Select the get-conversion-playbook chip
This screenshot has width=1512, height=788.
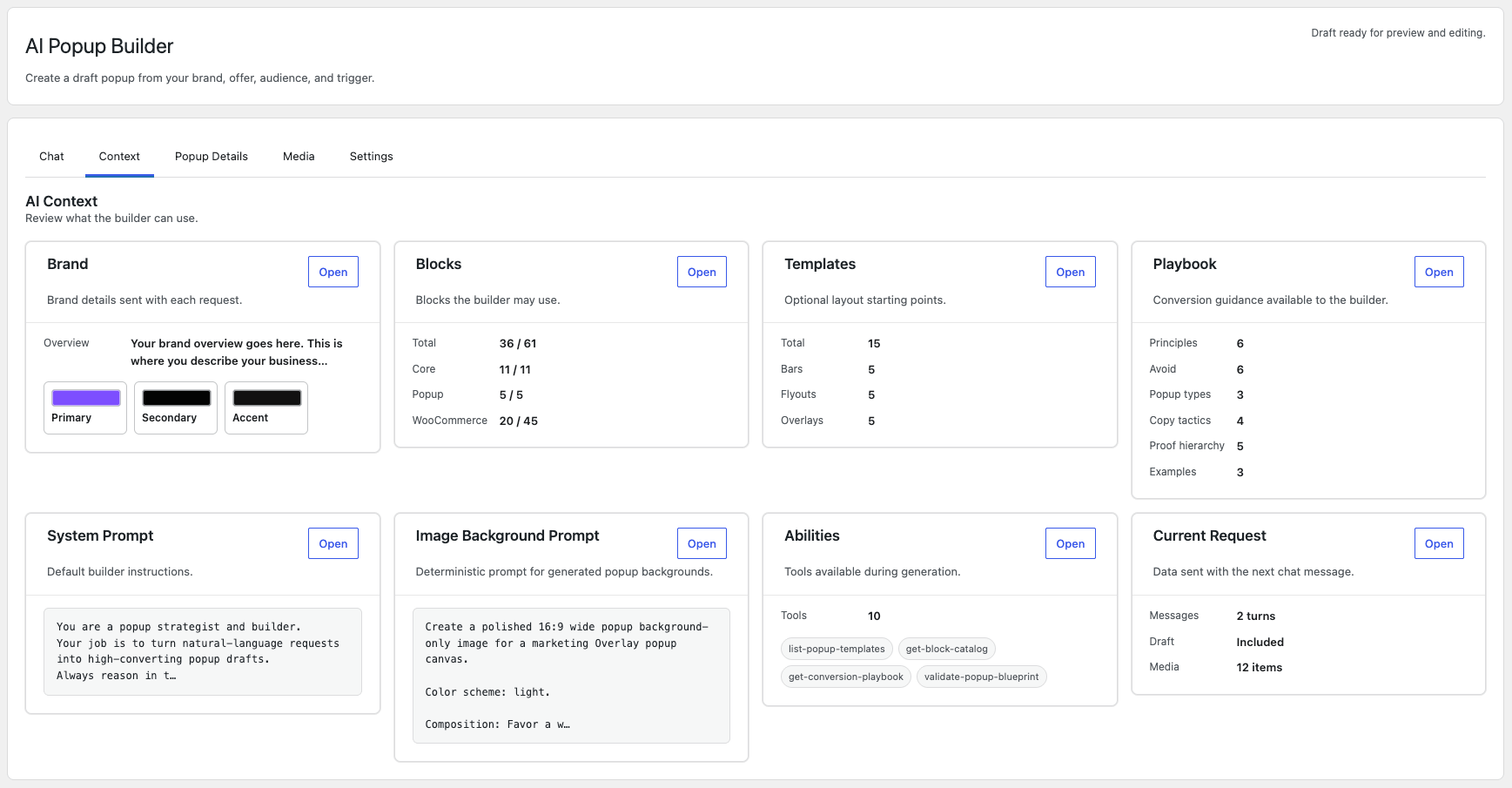(x=846, y=677)
